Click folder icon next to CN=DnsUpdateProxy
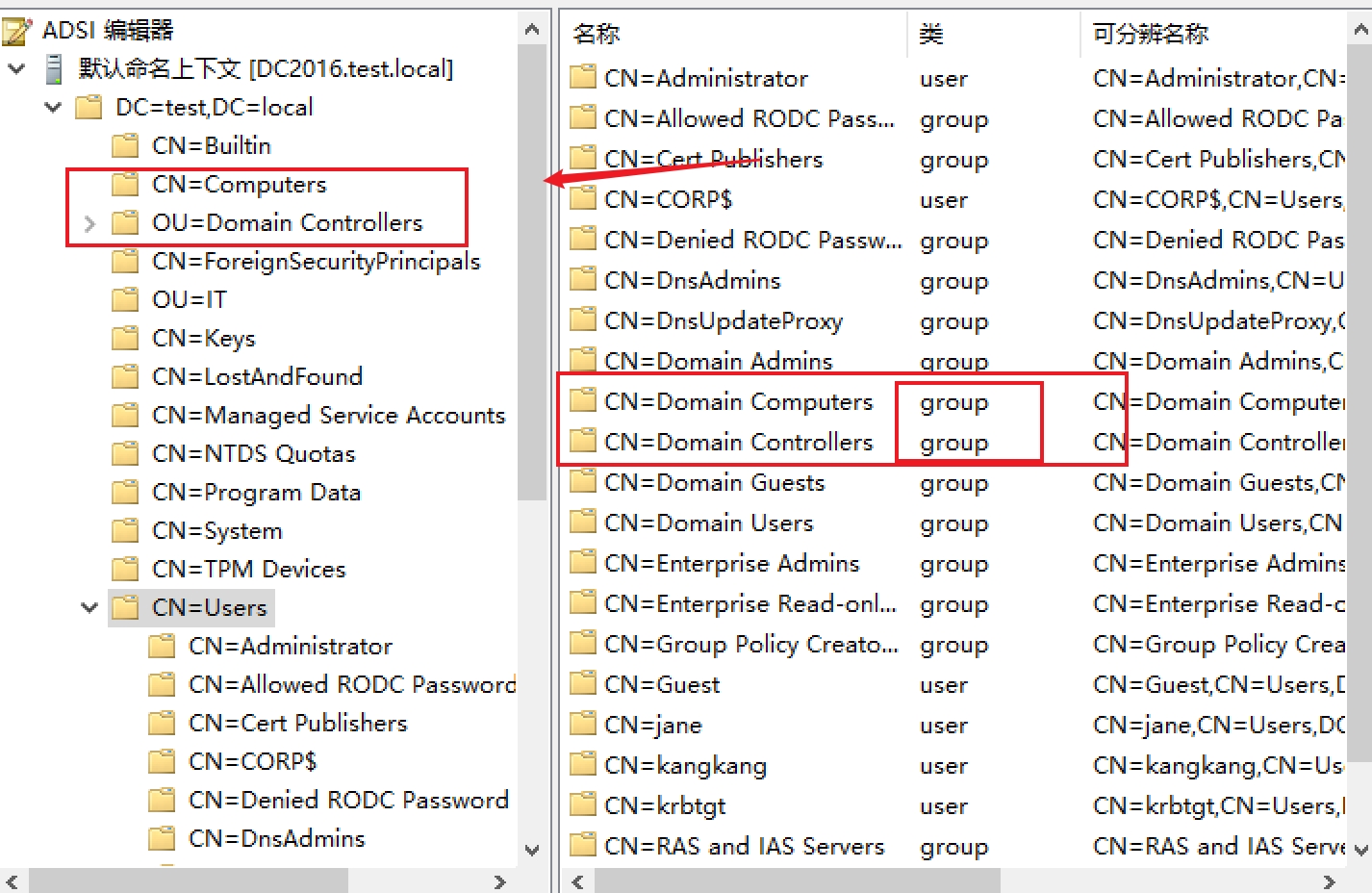This screenshot has width=1372, height=893. tap(582, 320)
